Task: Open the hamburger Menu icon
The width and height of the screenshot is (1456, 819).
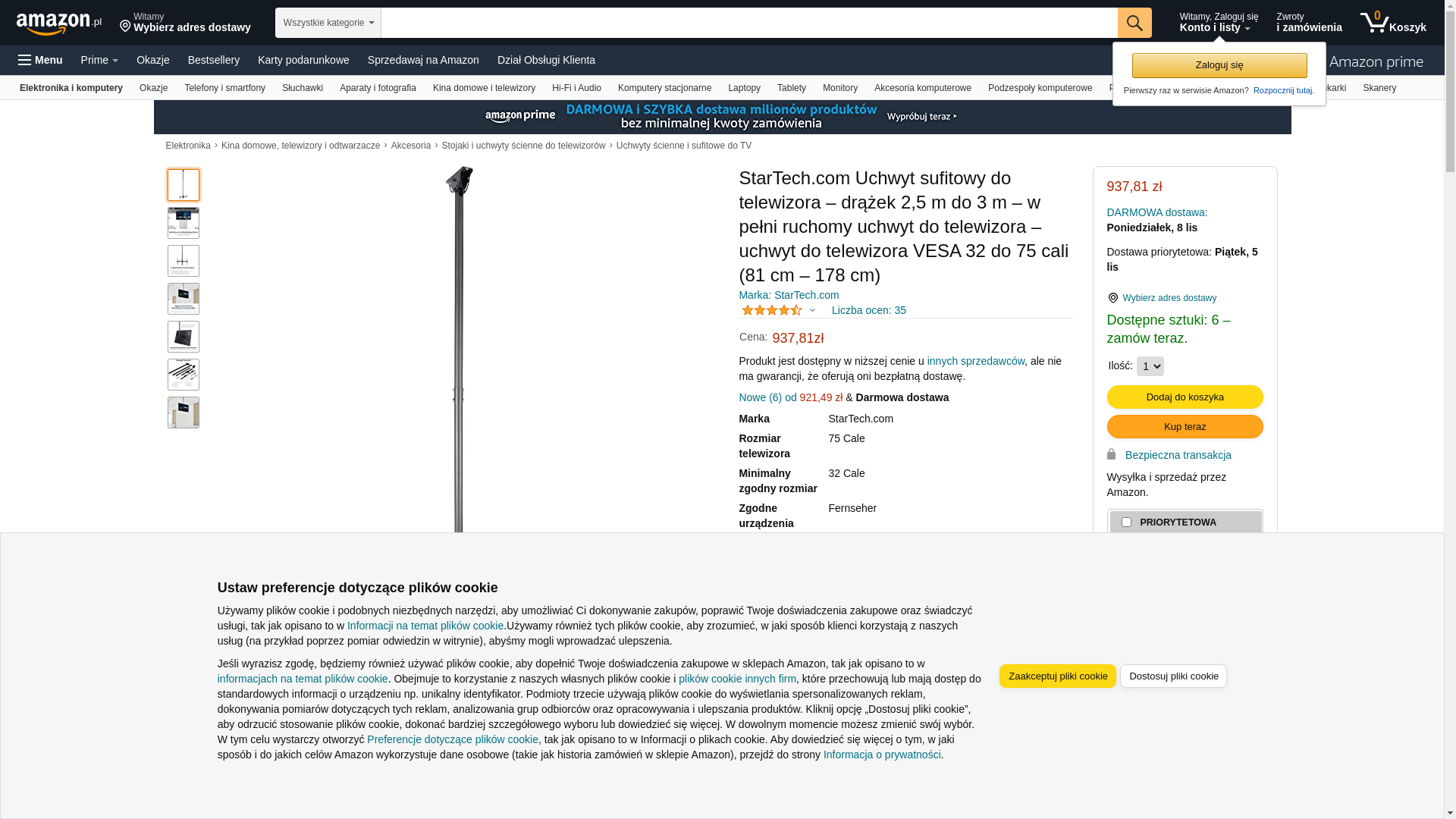Action: tap(25, 60)
